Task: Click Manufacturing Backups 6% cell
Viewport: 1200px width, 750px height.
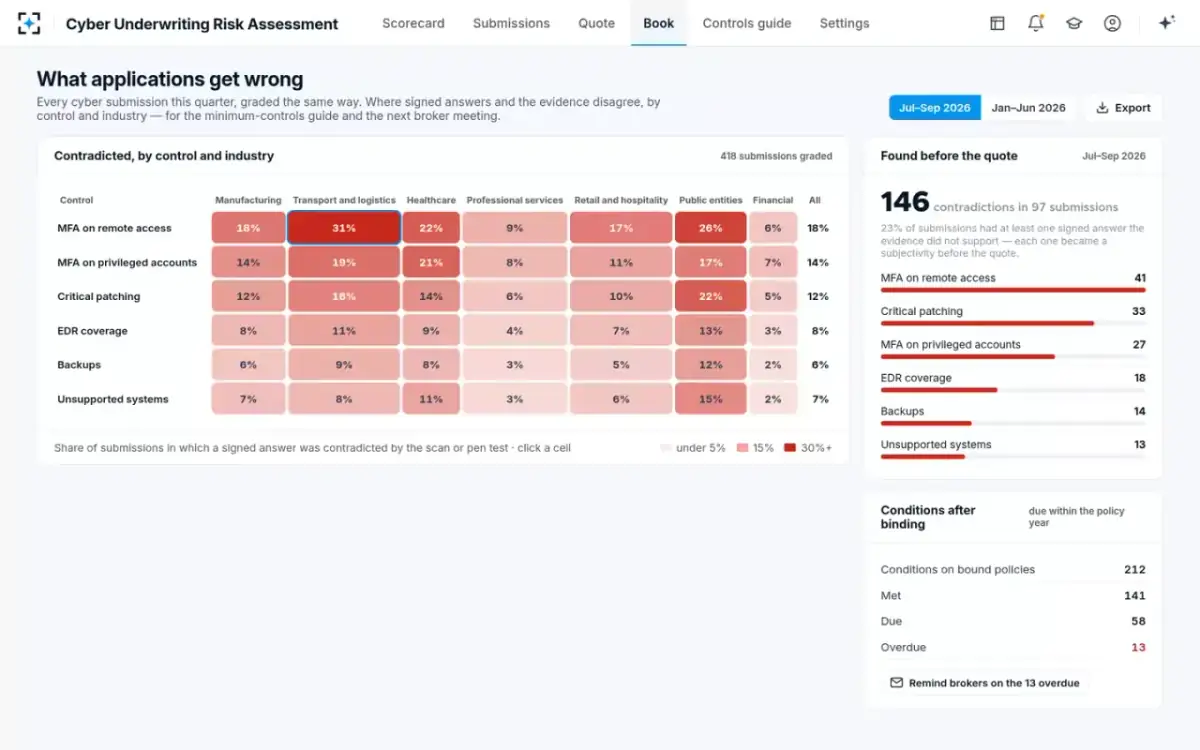Action: pyautogui.click(x=248, y=365)
